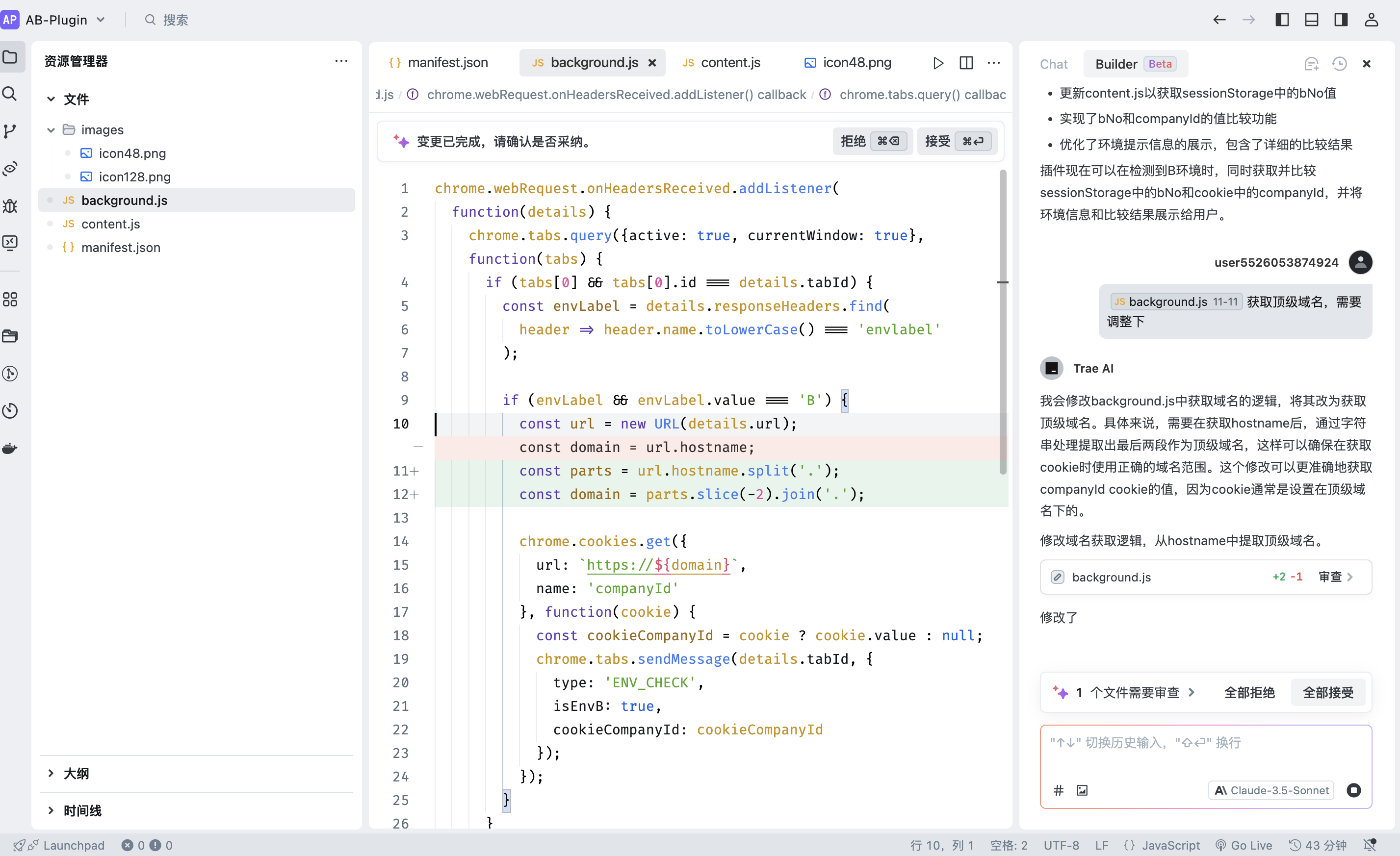Select background.js in file tree
The height and width of the screenshot is (856, 1400).
pyautogui.click(x=197, y=201)
